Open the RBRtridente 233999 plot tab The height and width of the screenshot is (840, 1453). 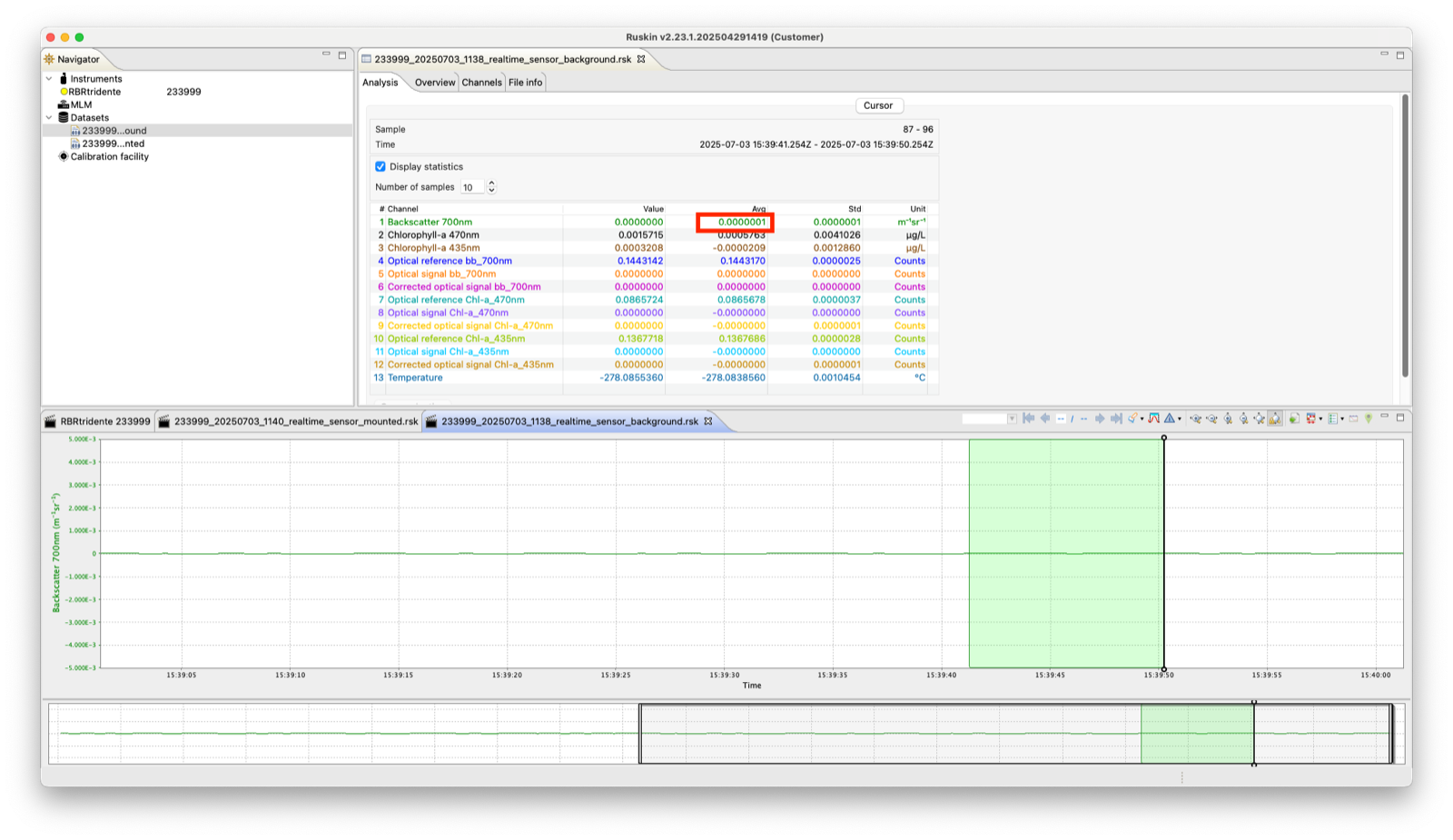(x=98, y=421)
